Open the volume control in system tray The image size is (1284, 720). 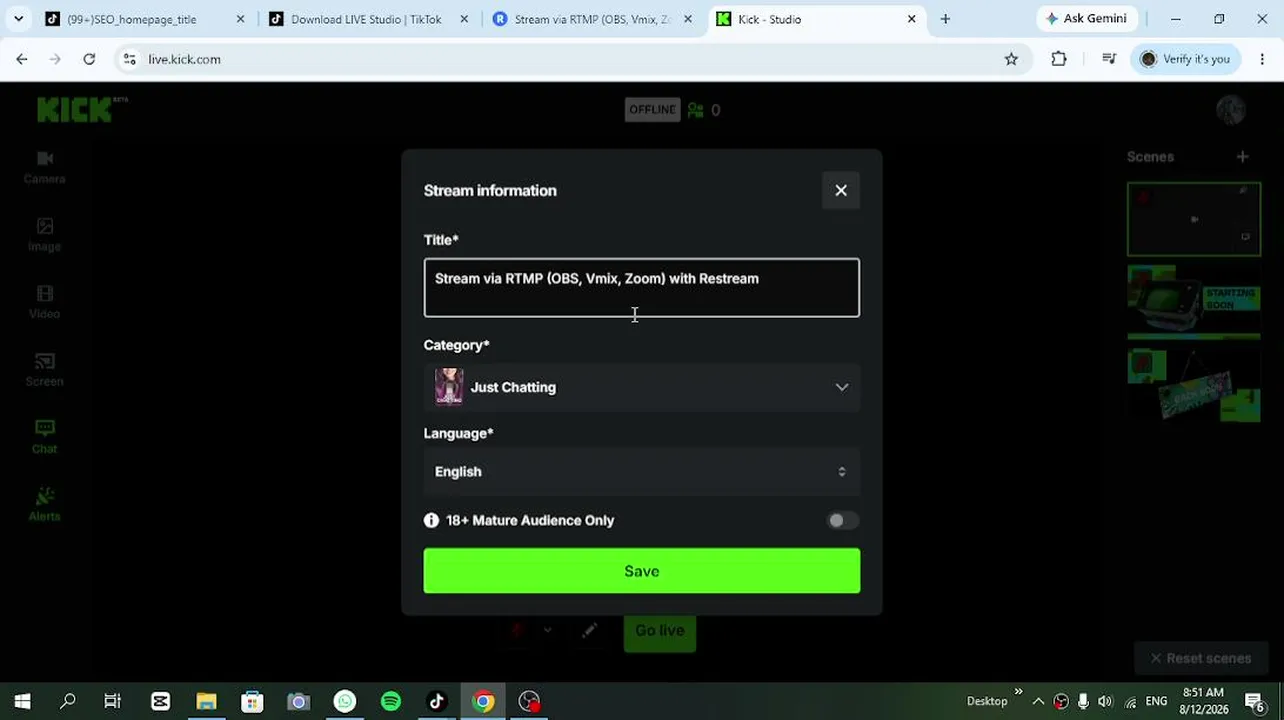(x=1105, y=701)
